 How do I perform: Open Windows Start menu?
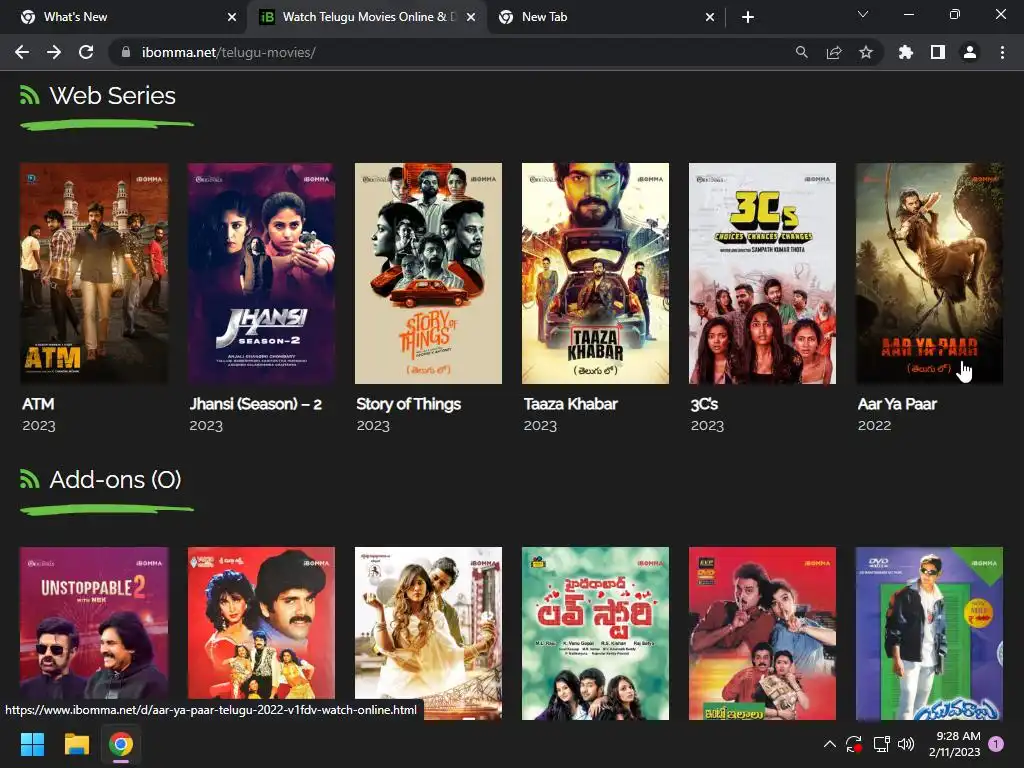tap(32, 744)
